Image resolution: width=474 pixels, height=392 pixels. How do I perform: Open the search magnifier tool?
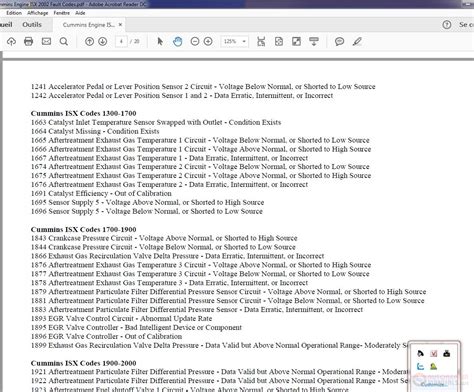(64, 41)
